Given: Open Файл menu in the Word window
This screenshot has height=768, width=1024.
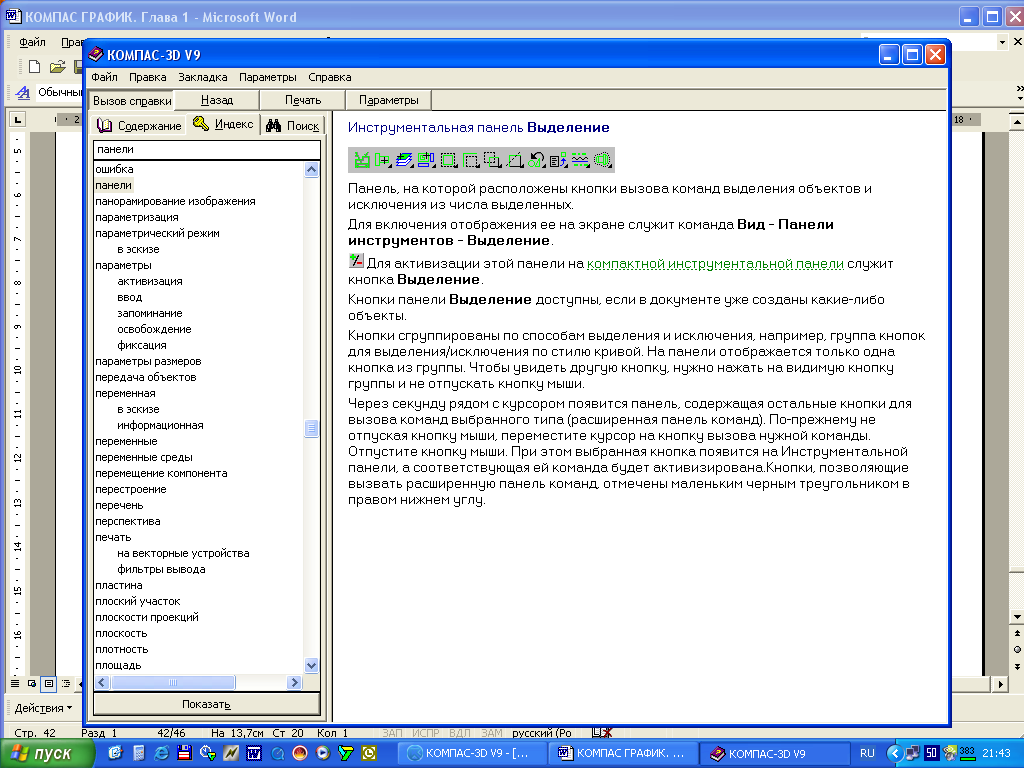Looking at the screenshot, I should tap(32, 42).
